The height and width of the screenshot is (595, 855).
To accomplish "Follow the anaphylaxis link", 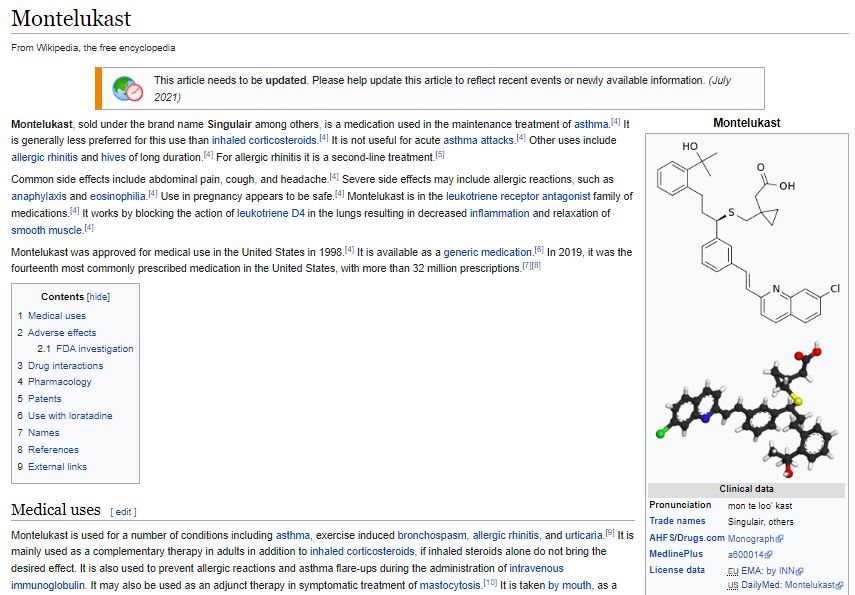I will (x=39, y=196).
